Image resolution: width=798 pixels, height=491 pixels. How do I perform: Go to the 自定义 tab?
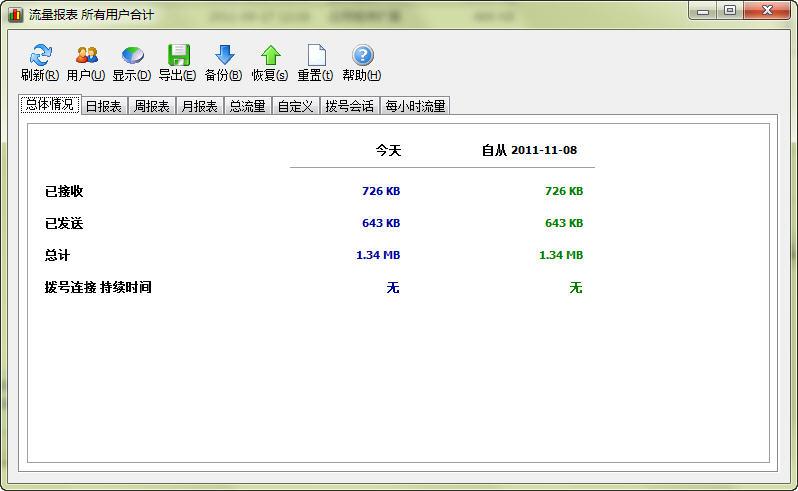295,106
